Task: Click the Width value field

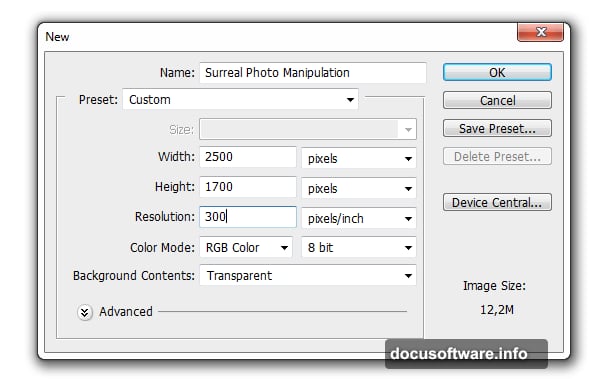Action: pyautogui.click(x=248, y=157)
